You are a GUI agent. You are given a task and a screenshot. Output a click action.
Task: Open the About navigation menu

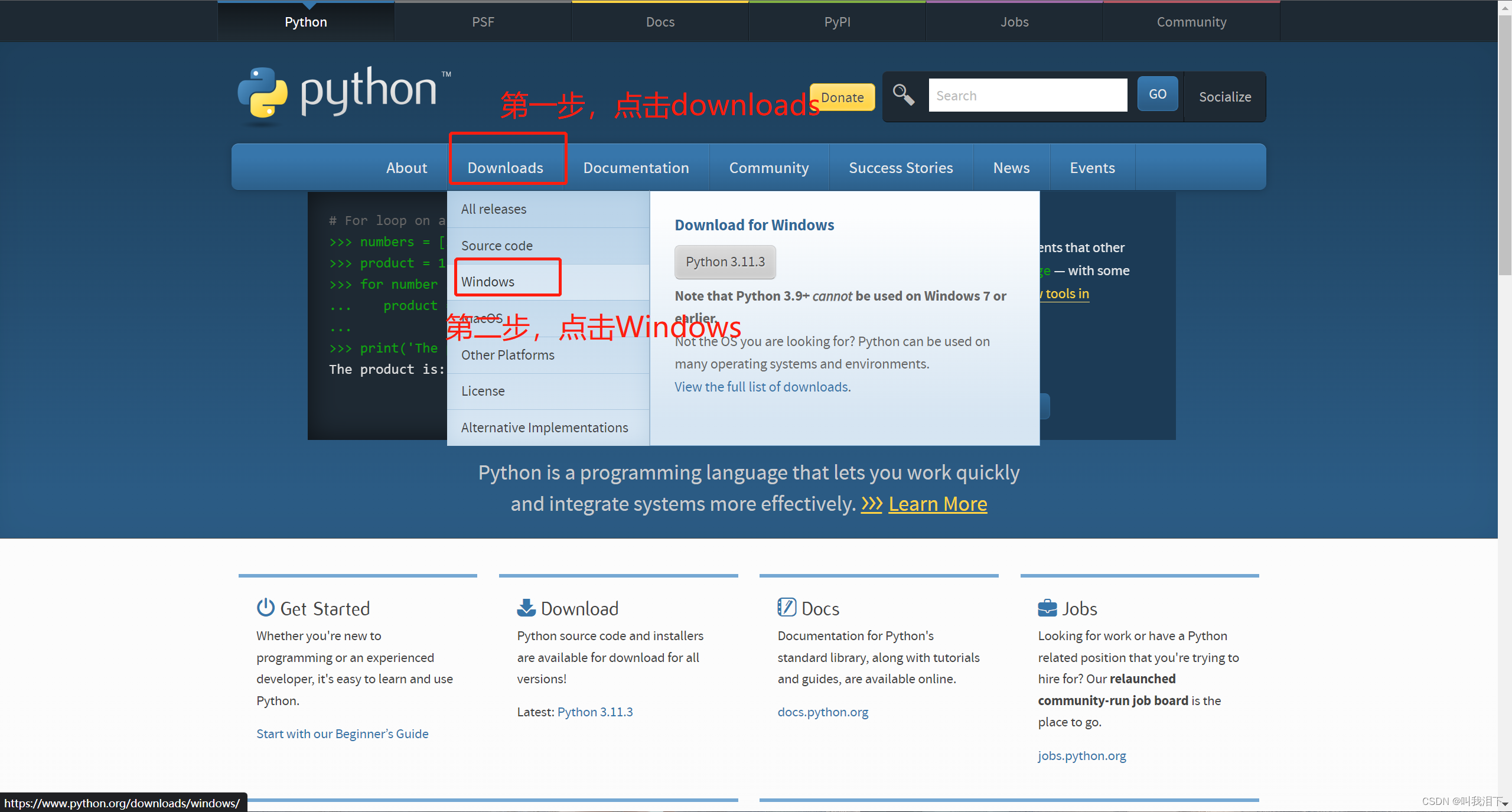[406, 167]
